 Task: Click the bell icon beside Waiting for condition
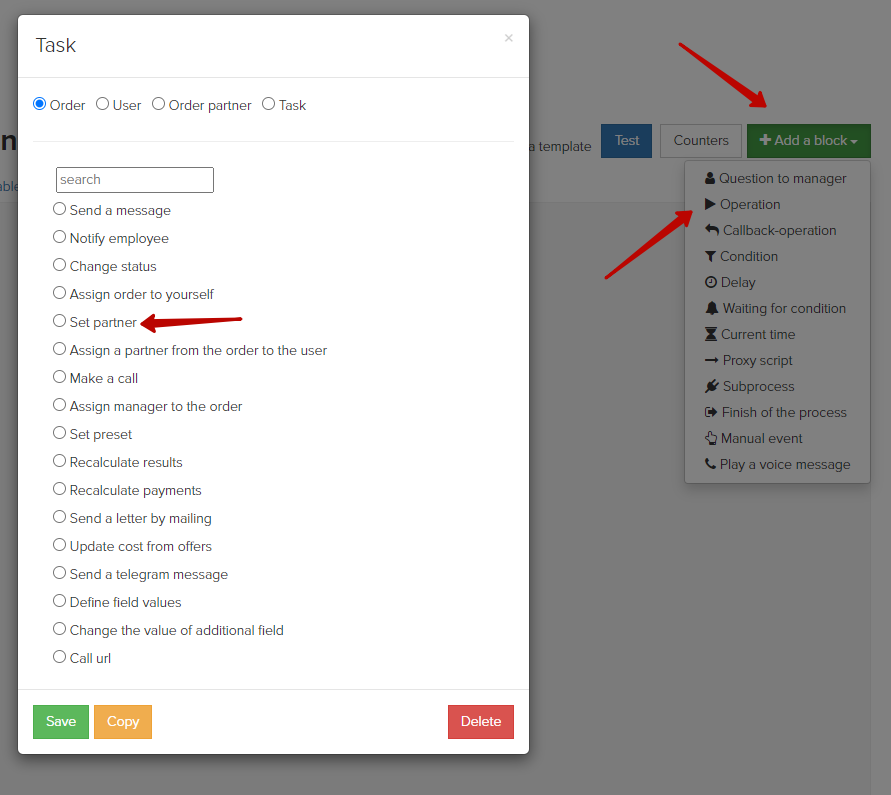point(711,308)
